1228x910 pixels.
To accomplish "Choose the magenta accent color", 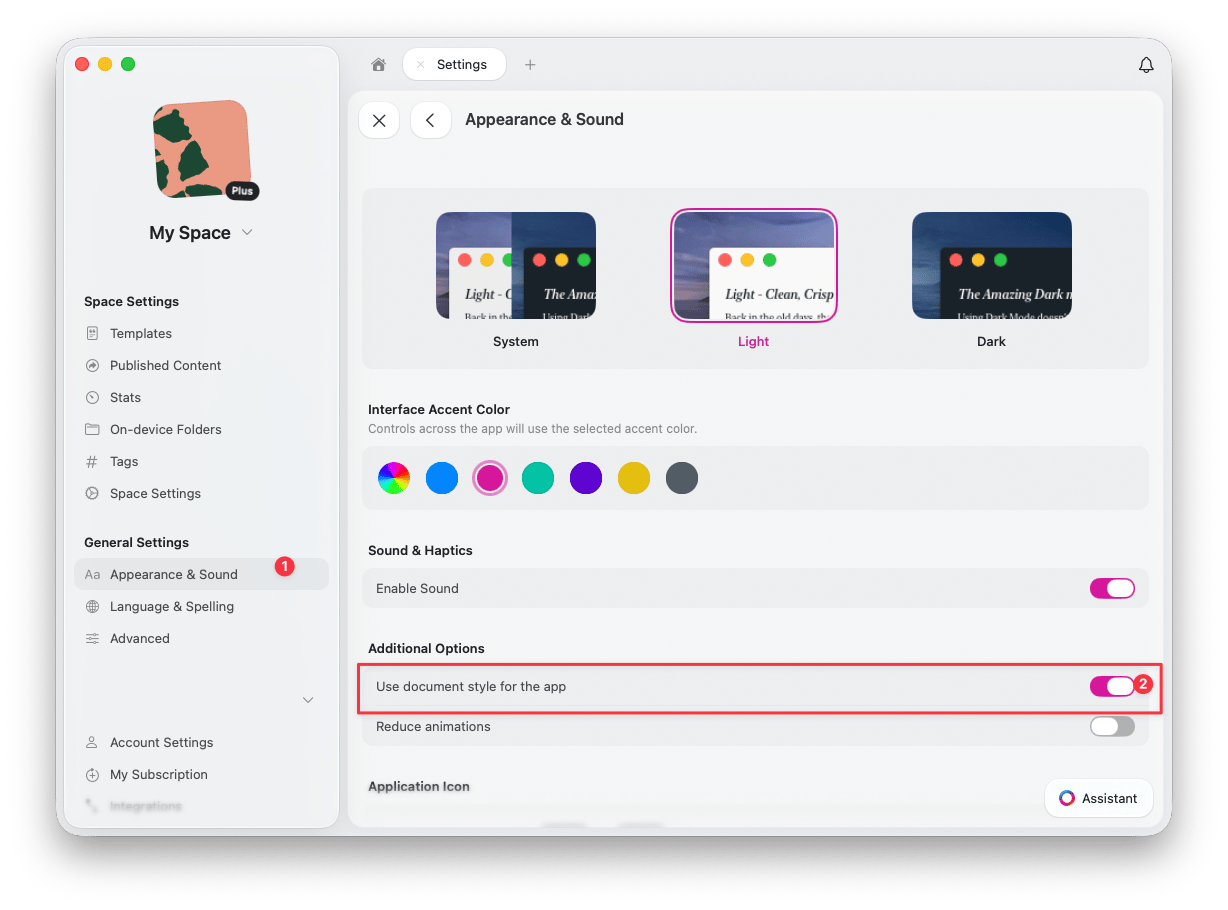I will (x=490, y=478).
